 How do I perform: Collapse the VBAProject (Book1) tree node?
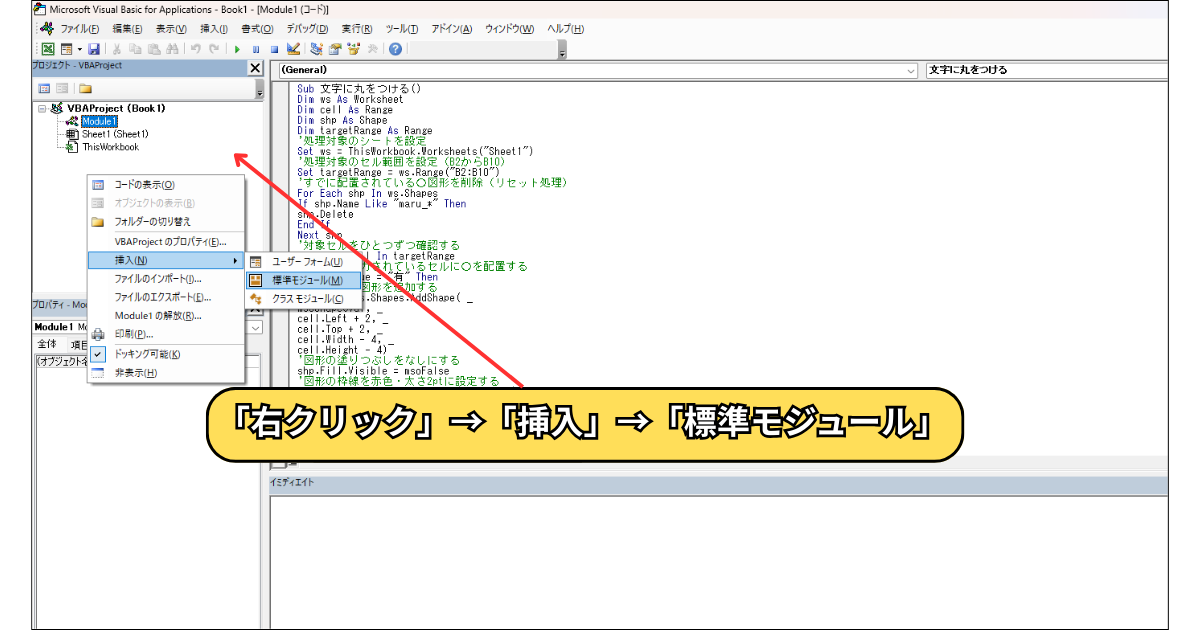pyautogui.click(x=43, y=108)
